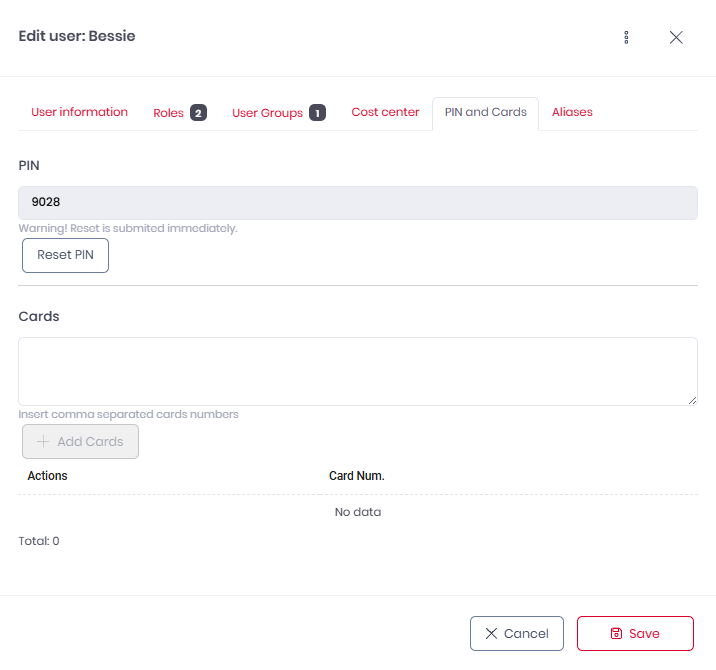Open the Aliases tab
716x670 pixels.
572,112
